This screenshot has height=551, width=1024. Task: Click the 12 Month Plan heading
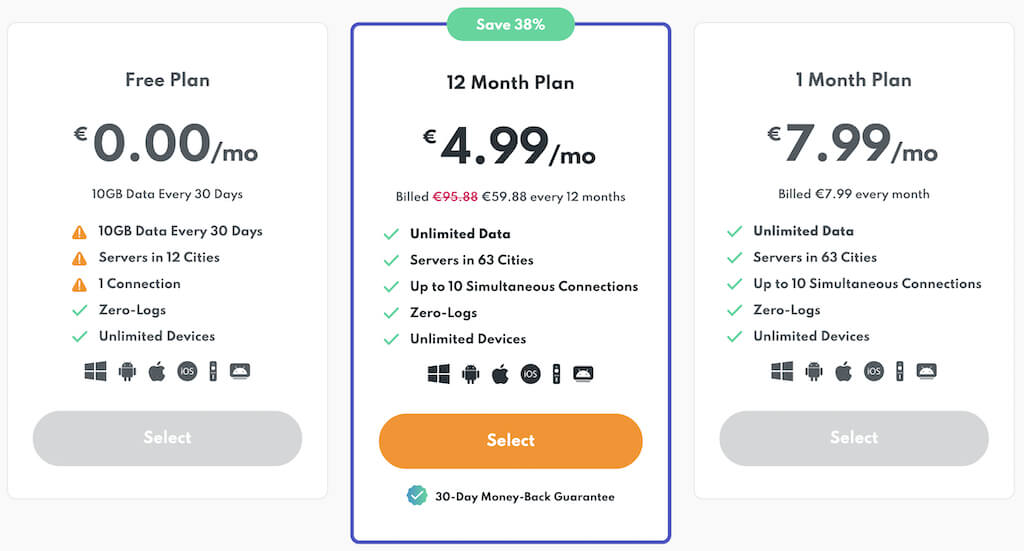[510, 83]
